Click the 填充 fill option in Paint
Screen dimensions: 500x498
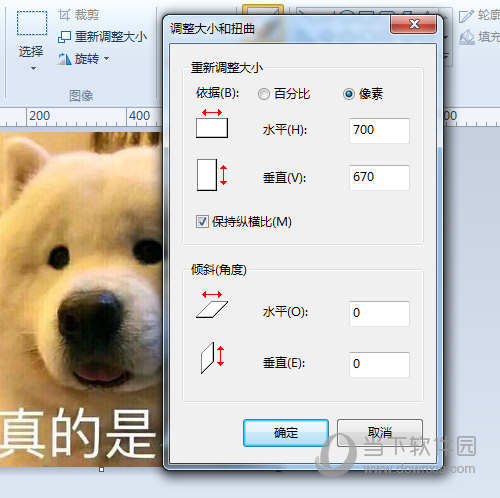tap(479, 37)
